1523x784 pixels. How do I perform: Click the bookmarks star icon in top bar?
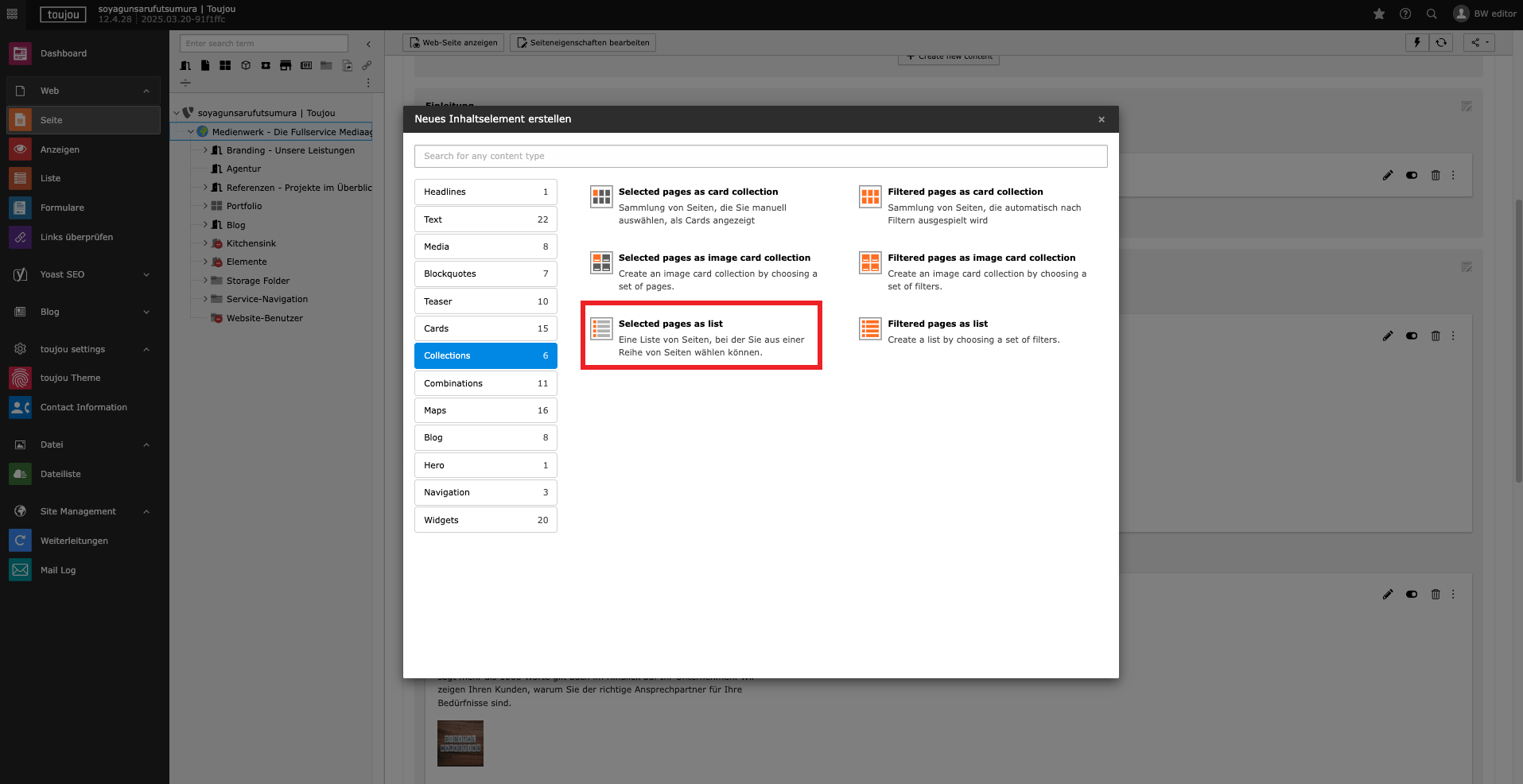point(1379,14)
